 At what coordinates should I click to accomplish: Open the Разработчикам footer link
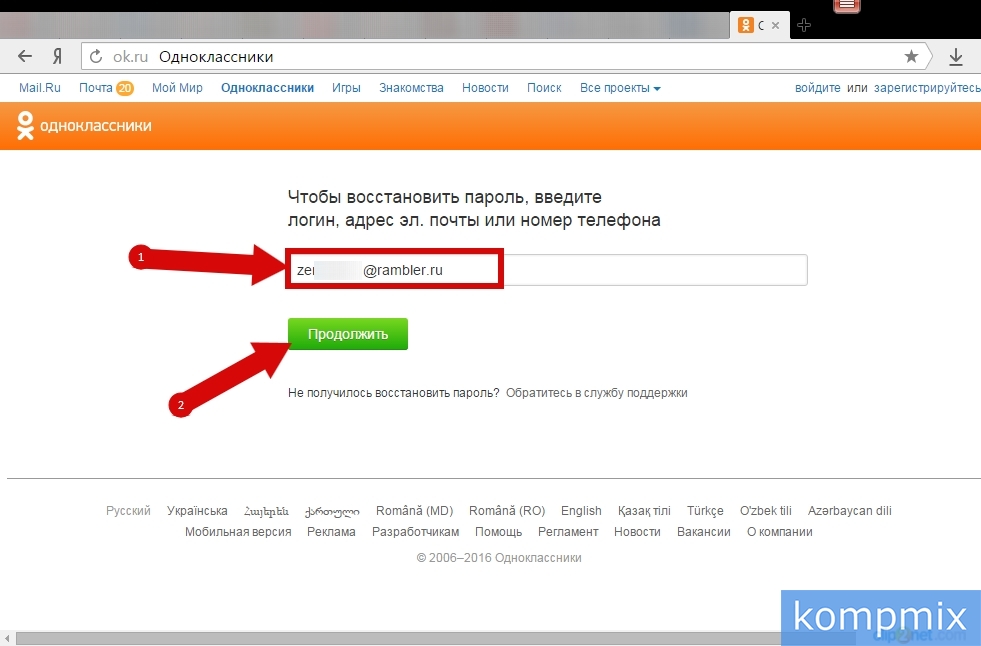pyautogui.click(x=415, y=532)
